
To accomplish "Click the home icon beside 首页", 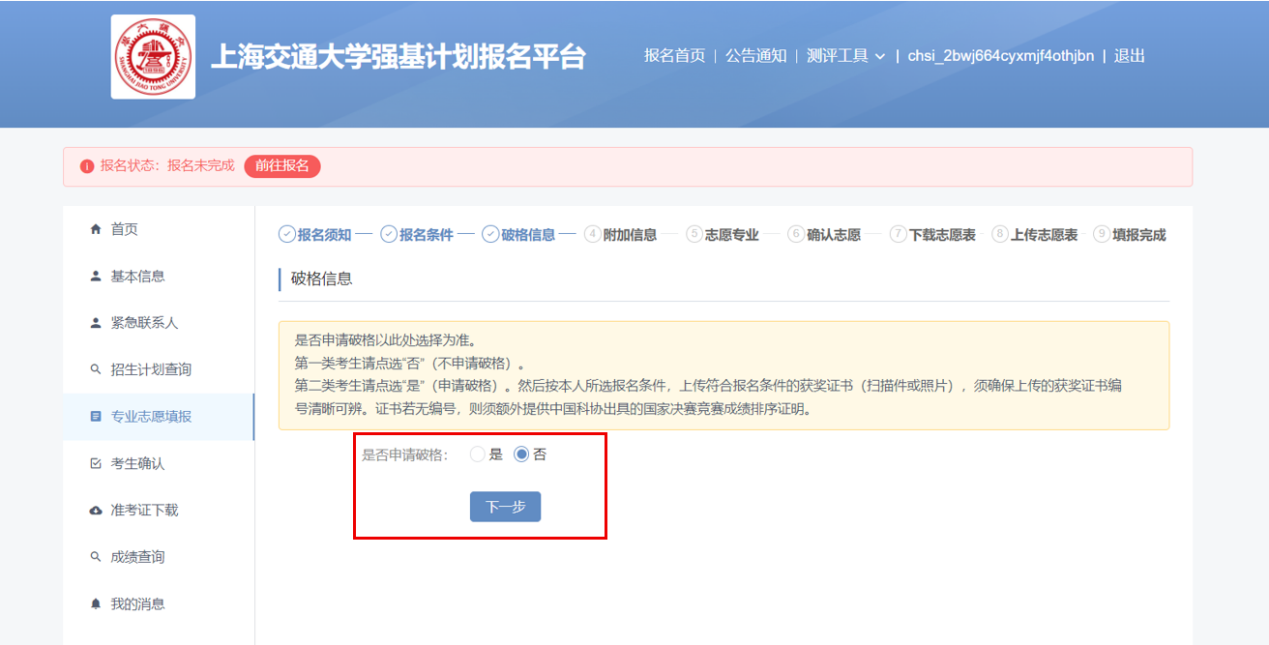I will [x=96, y=229].
